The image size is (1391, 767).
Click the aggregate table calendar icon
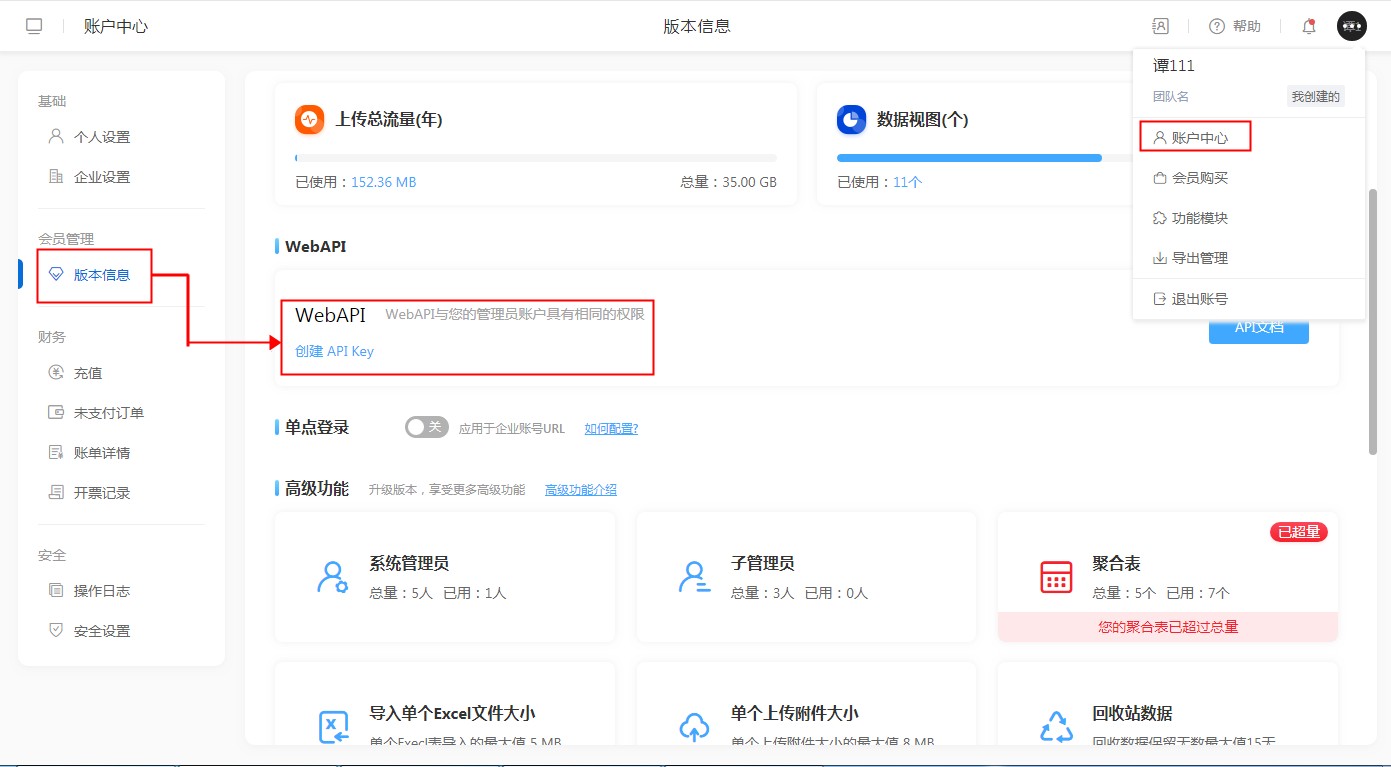(x=1056, y=577)
